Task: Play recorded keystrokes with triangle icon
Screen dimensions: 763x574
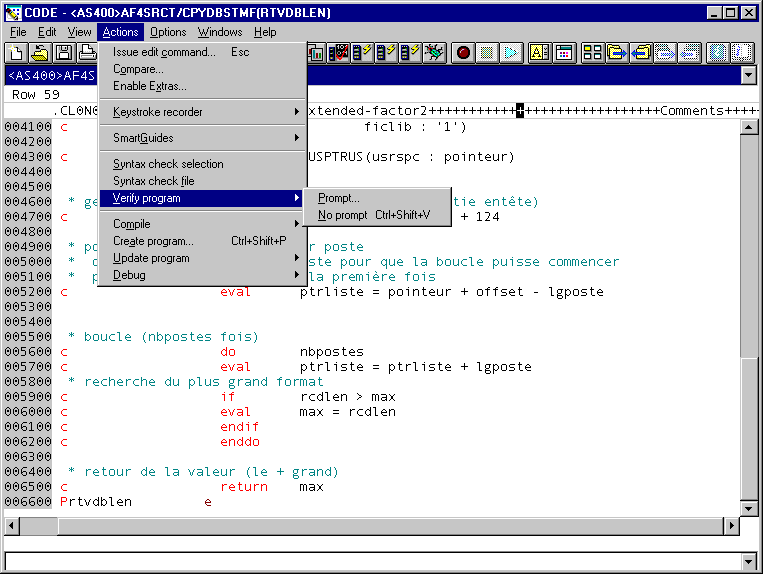Action: click(511, 53)
